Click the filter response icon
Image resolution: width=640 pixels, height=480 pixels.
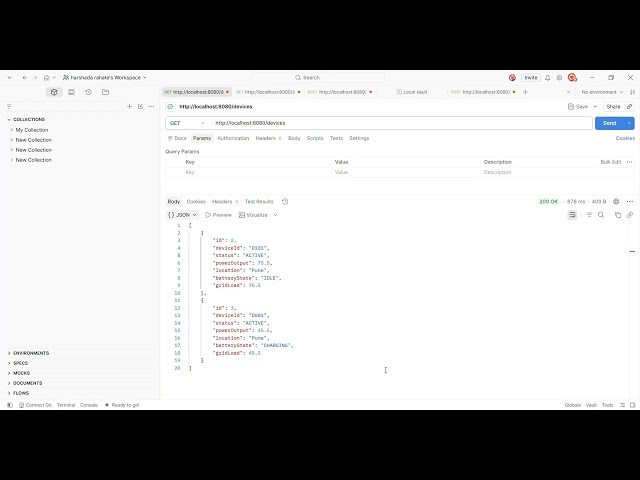point(589,215)
